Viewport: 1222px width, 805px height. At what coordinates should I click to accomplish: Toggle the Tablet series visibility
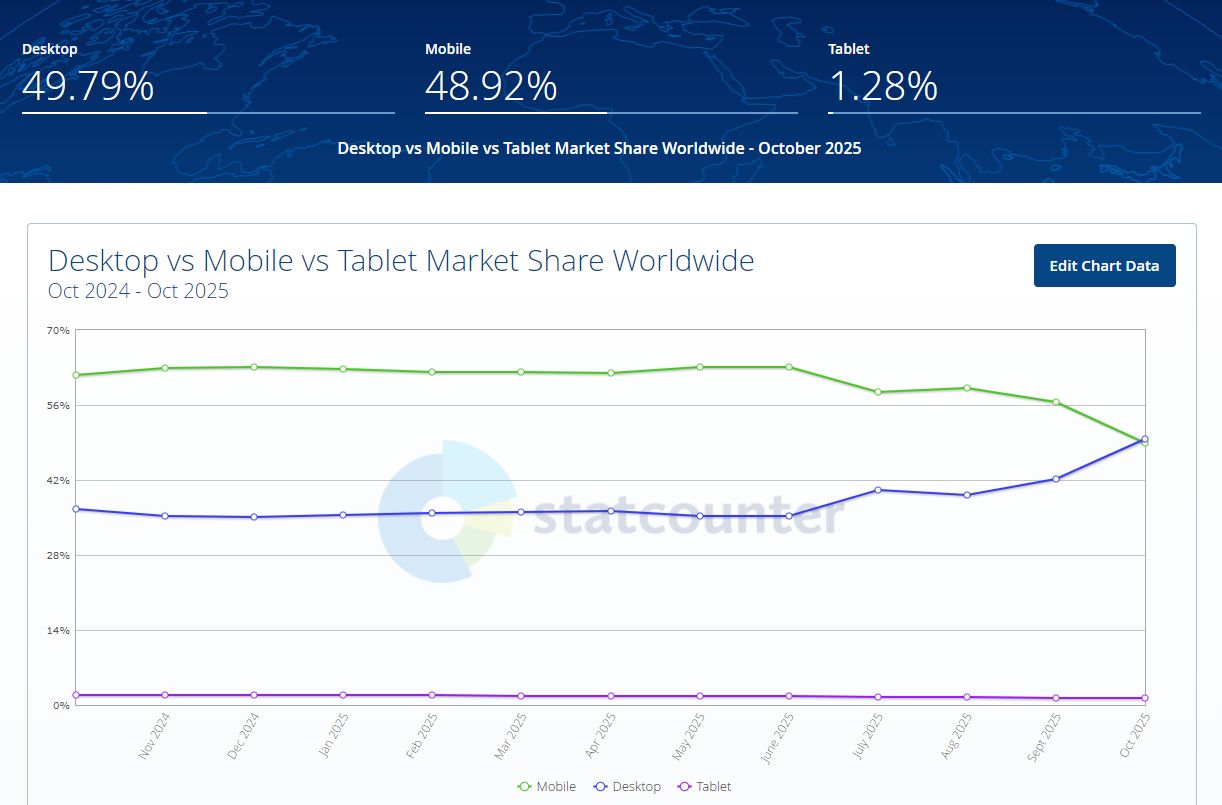[704, 786]
